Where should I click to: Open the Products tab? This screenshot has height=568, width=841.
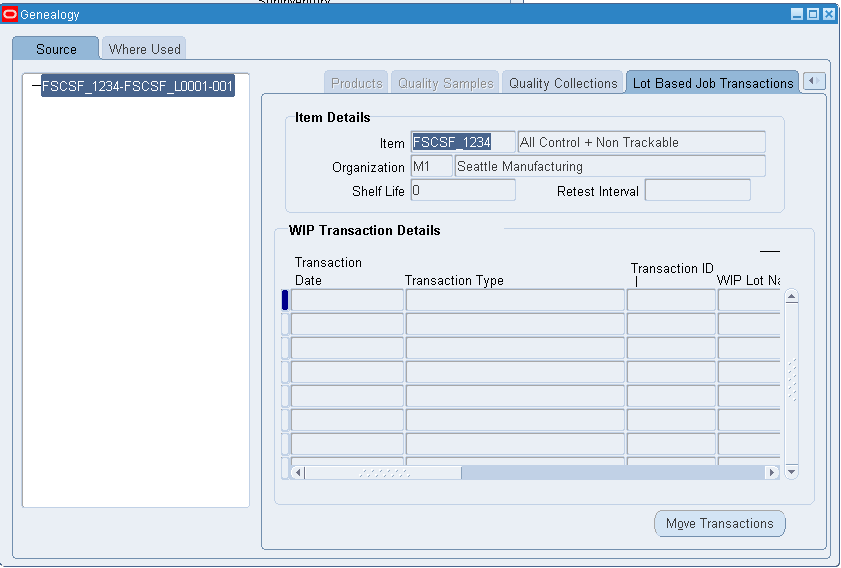pyautogui.click(x=356, y=83)
